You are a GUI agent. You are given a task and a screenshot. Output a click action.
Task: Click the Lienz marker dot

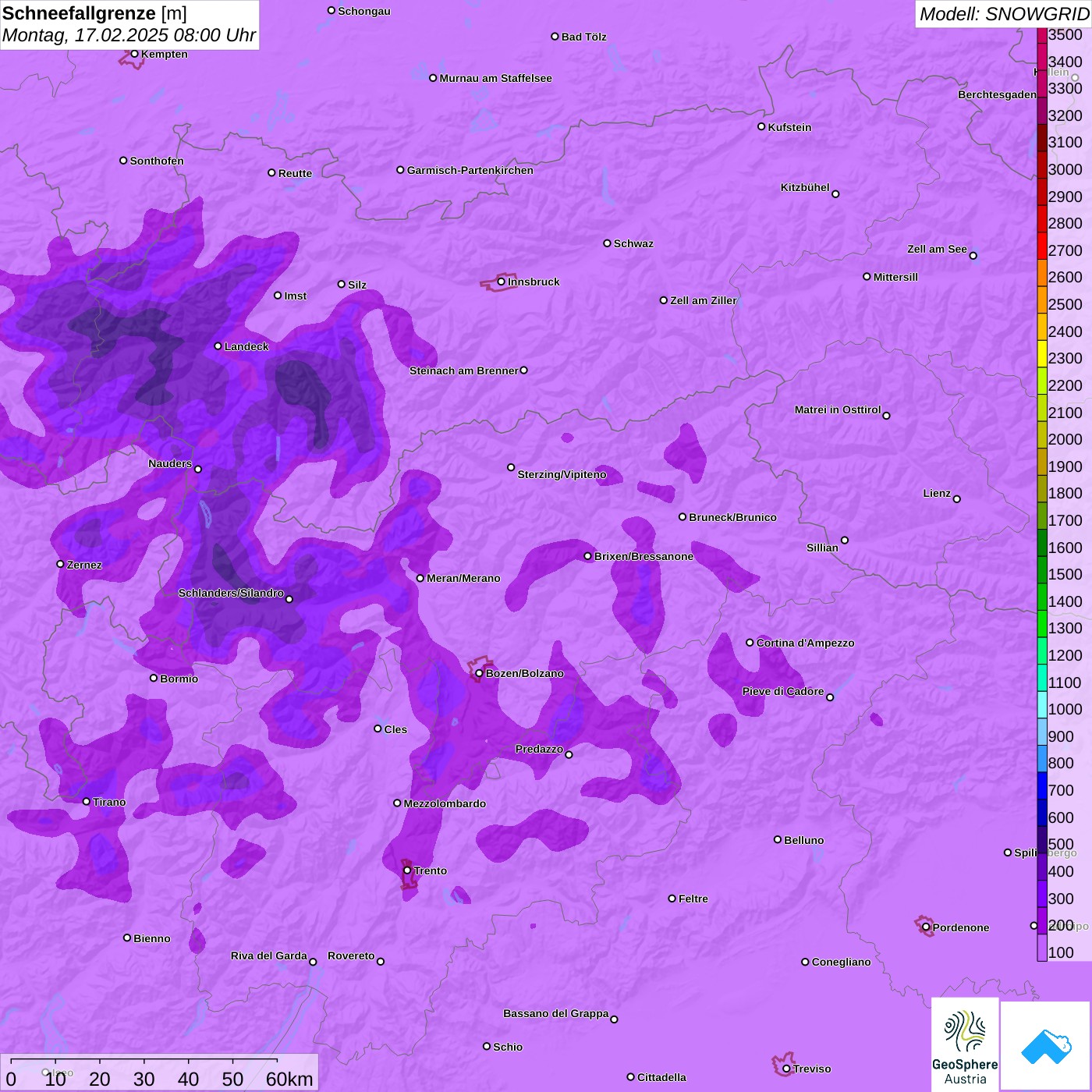(x=957, y=499)
